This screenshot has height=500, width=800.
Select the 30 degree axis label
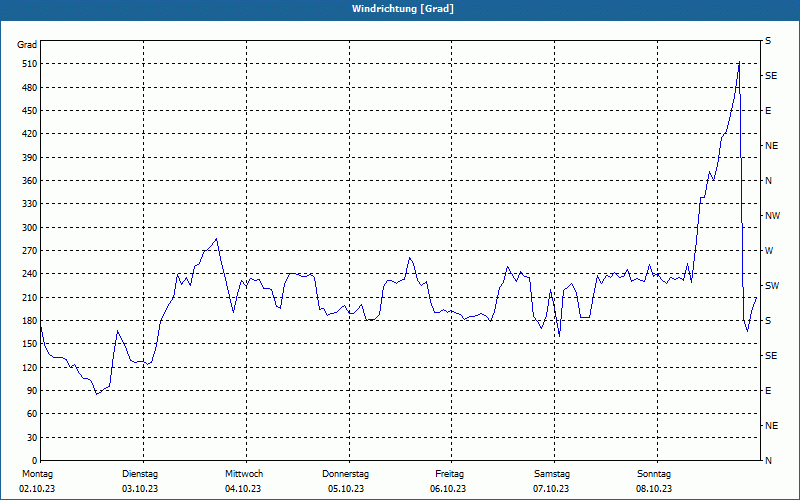click(32, 437)
